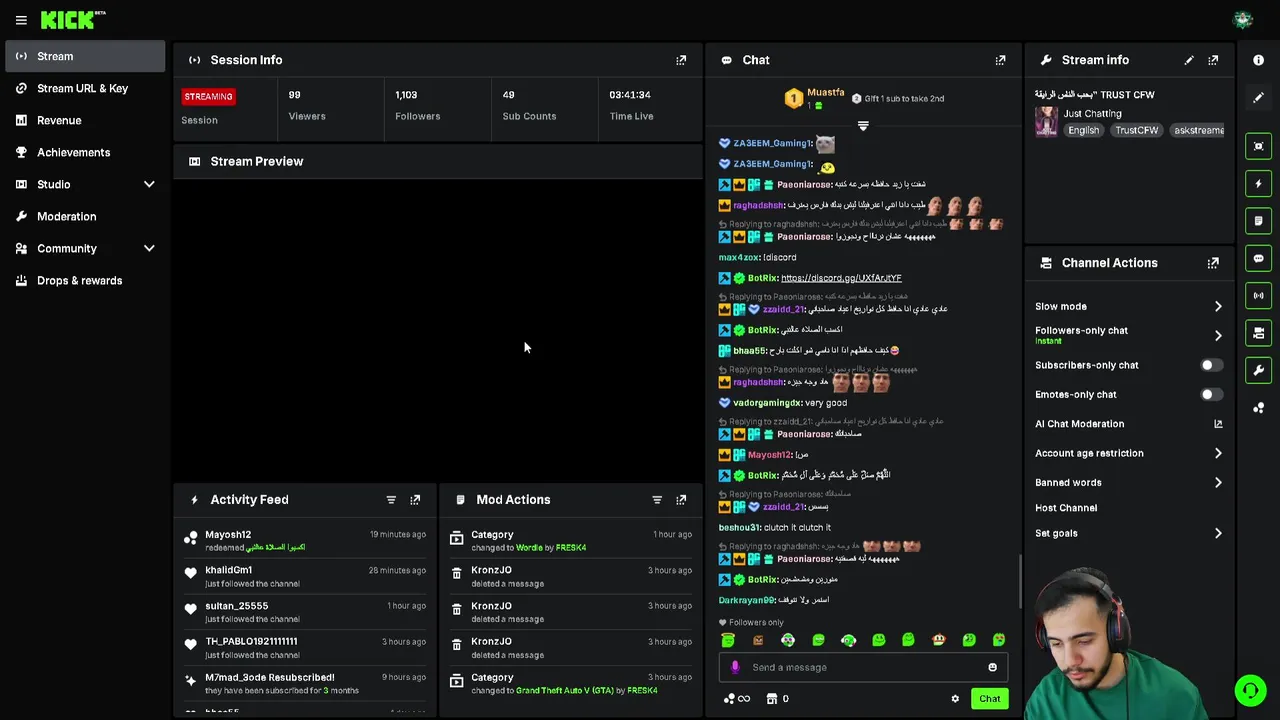The height and width of the screenshot is (720, 1280).
Task: Toggle the stream preview widget icon in sidebar
Action: pos(1258,146)
